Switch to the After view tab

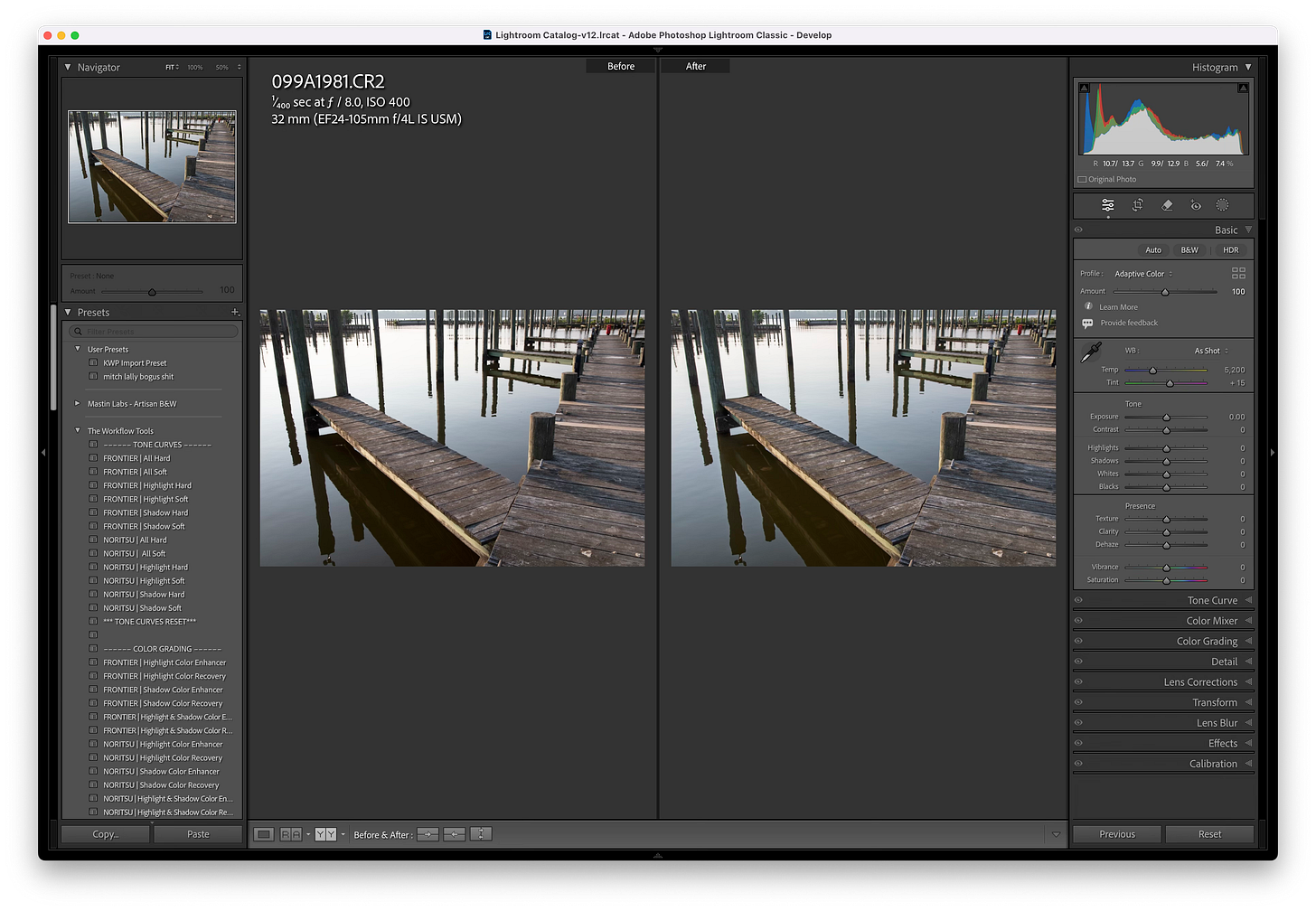point(694,65)
